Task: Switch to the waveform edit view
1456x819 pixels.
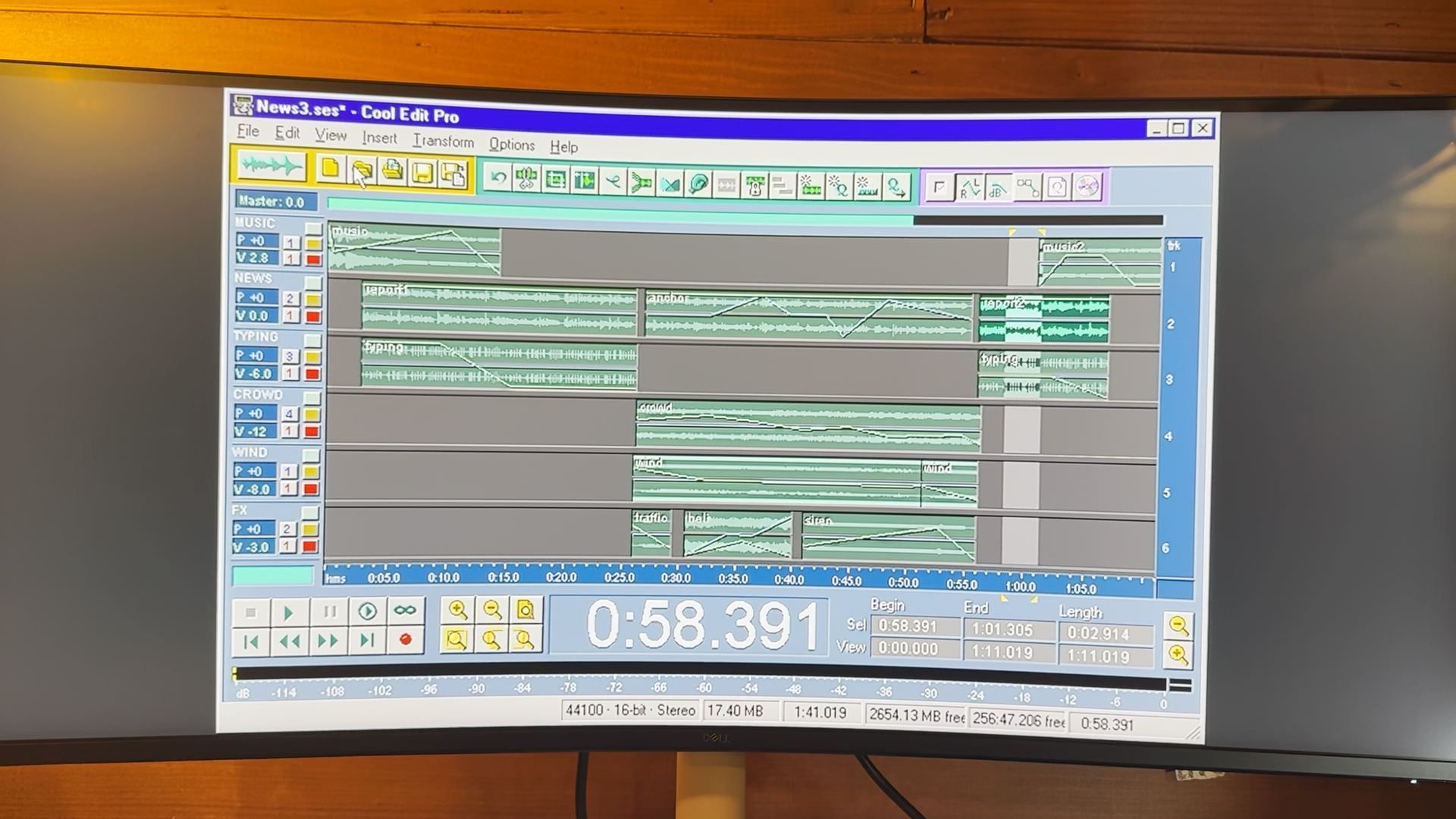Action: click(x=270, y=166)
